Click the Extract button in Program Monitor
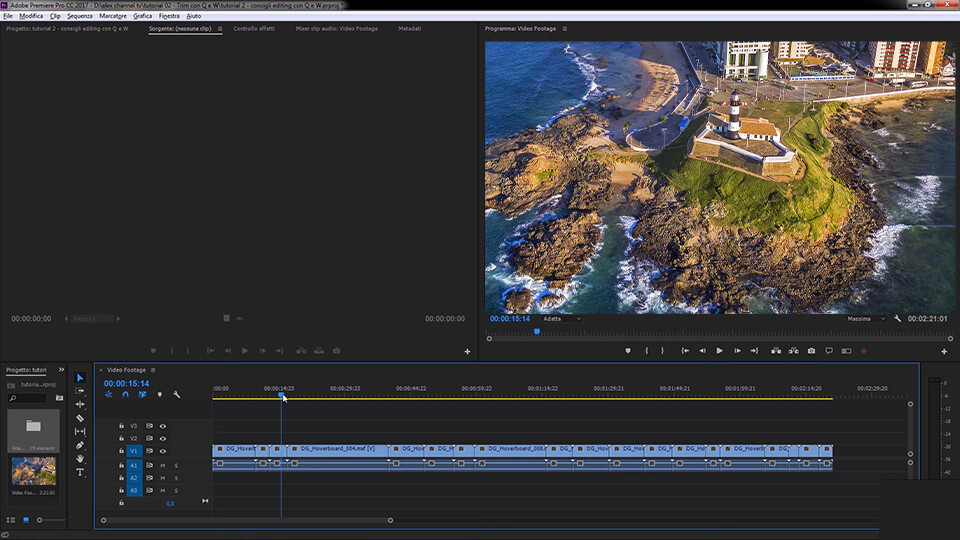 (793, 351)
